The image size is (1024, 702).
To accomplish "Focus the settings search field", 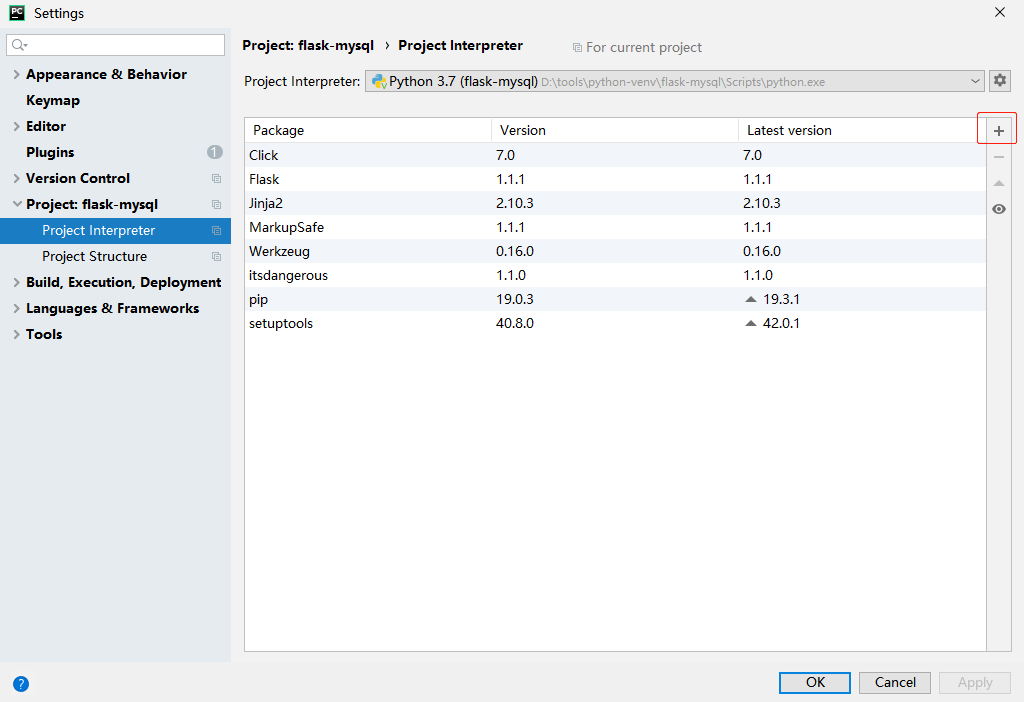I will (x=116, y=44).
